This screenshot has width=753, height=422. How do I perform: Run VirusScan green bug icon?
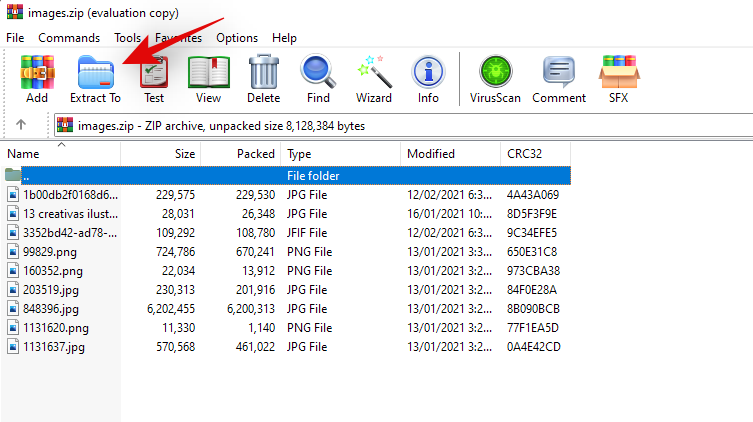(495, 72)
